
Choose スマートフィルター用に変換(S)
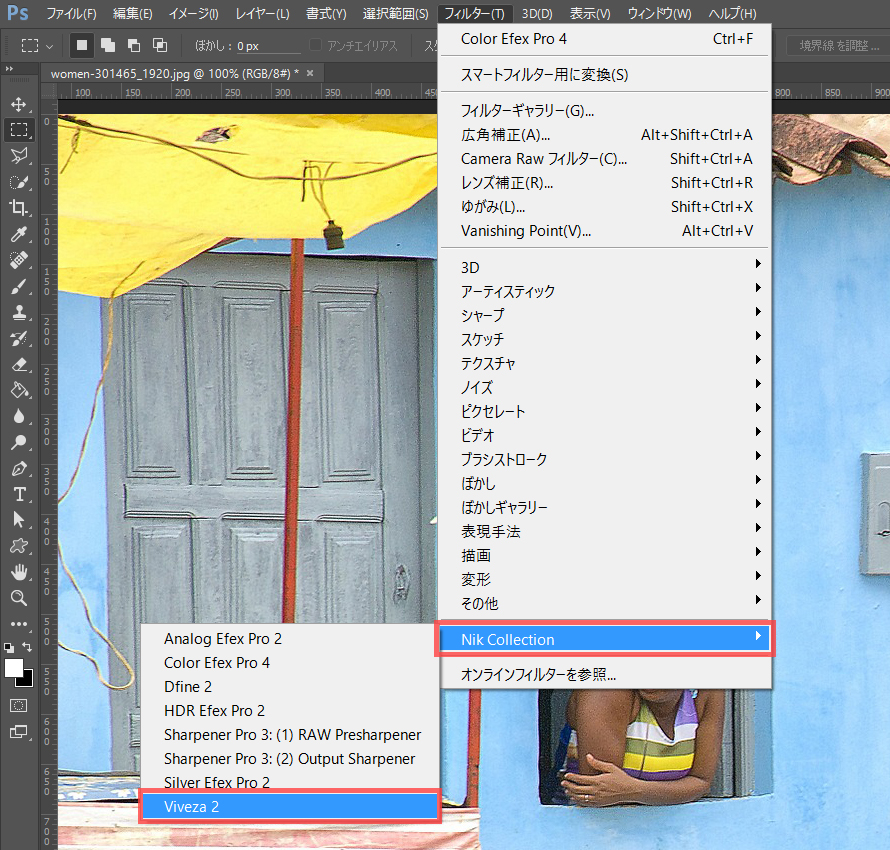click(604, 74)
